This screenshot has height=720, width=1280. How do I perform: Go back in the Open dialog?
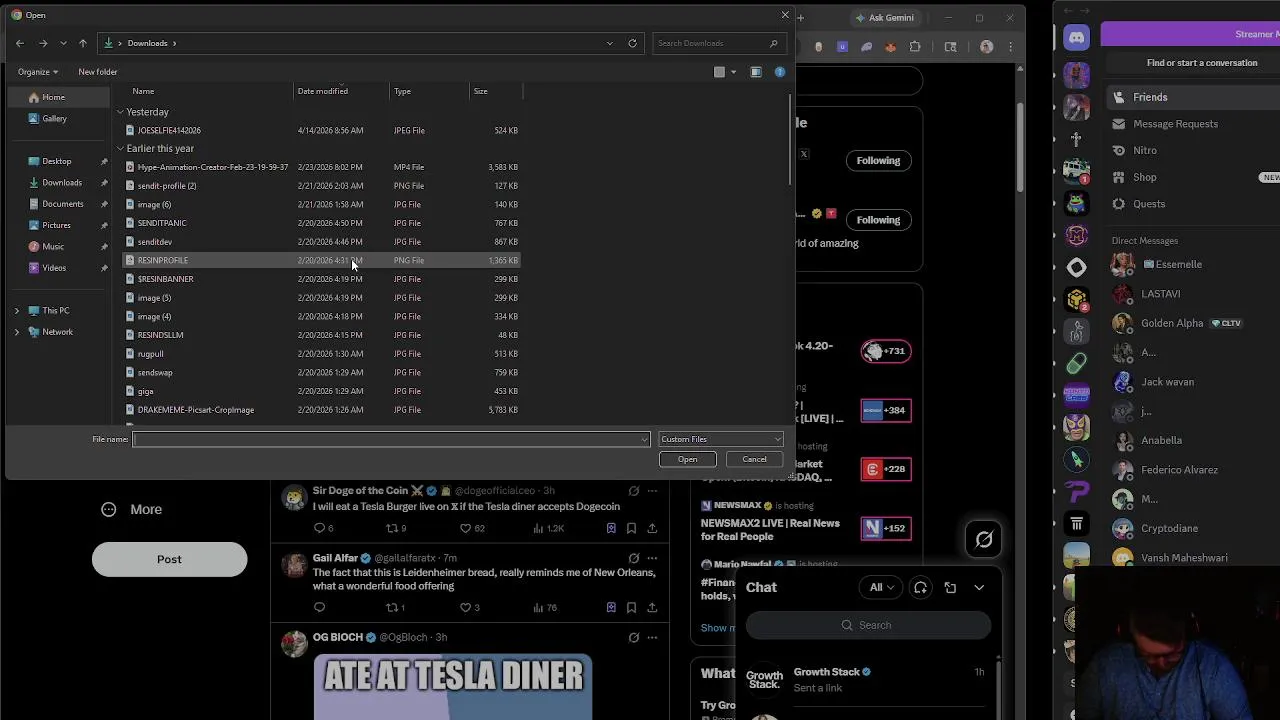coord(20,43)
